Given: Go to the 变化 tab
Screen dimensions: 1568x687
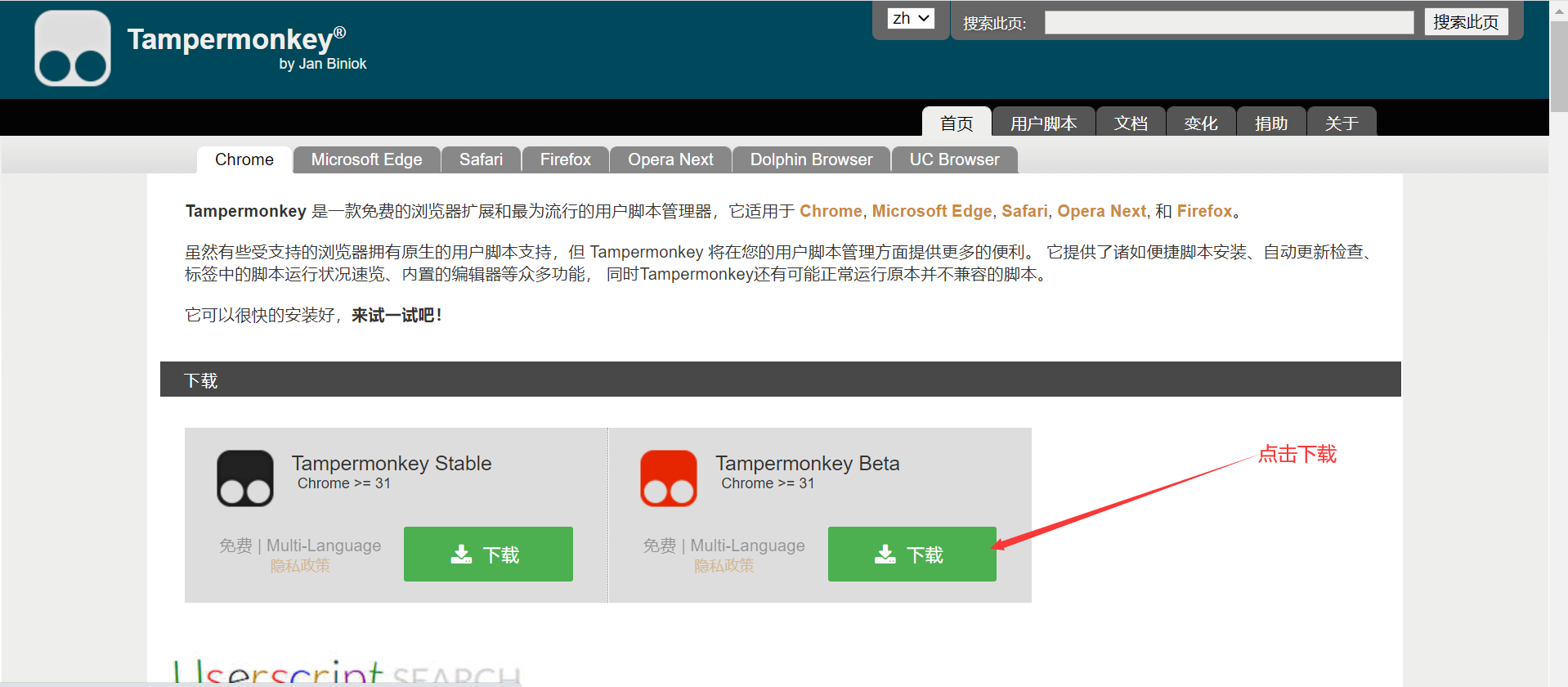Looking at the screenshot, I should 1201,123.
